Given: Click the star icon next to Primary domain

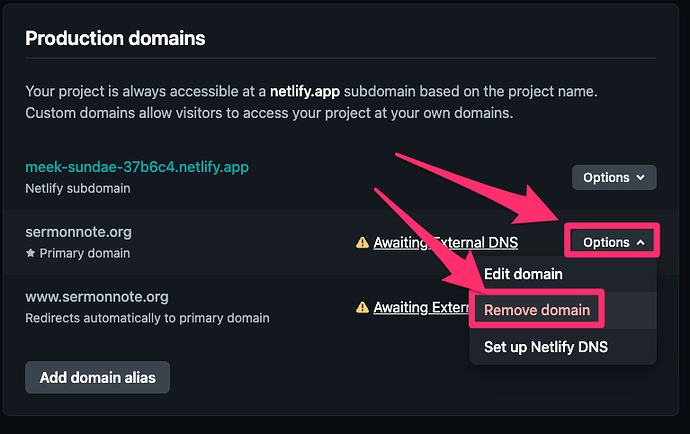Looking at the screenshot, I should tap(30, 253).
